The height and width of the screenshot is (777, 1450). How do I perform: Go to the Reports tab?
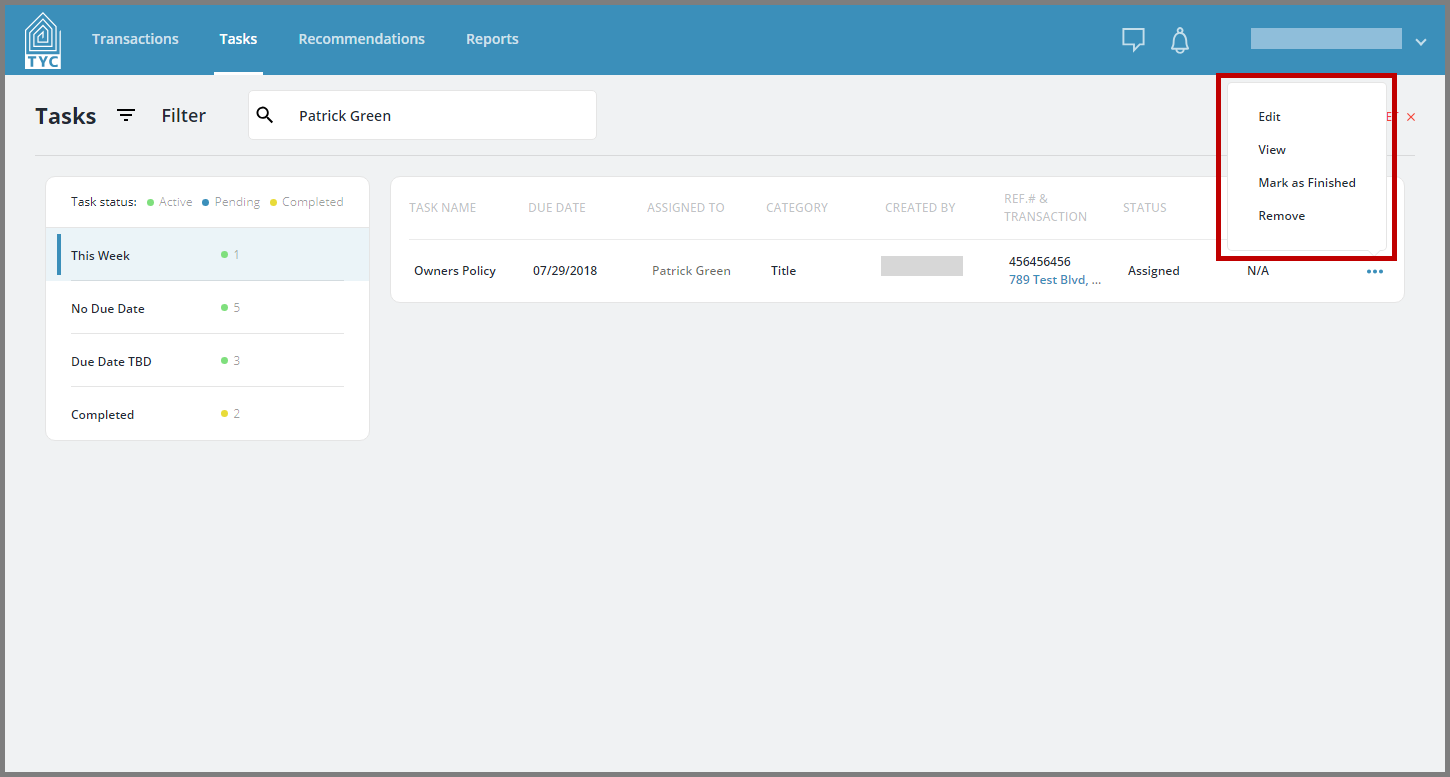[x=492, y=39]
